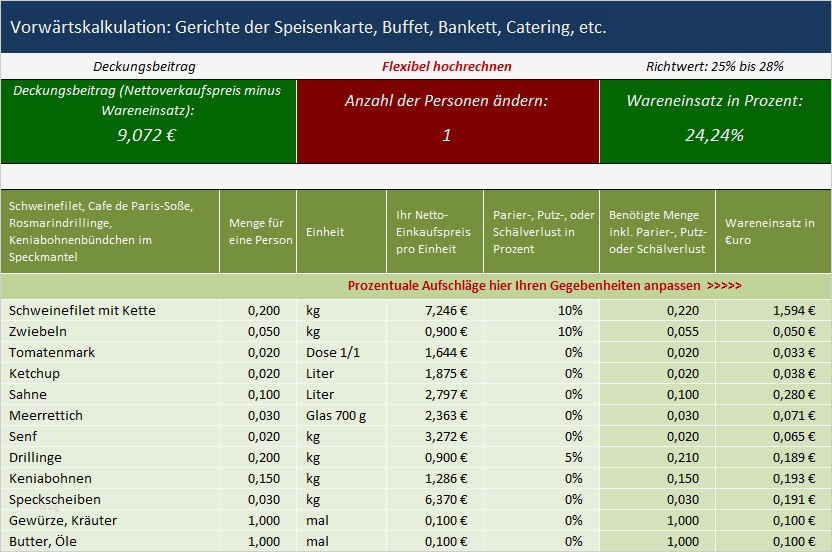This screenshot has width=832, height=552.
Task: Select the Butter, Öle cell
Action: 110,541
